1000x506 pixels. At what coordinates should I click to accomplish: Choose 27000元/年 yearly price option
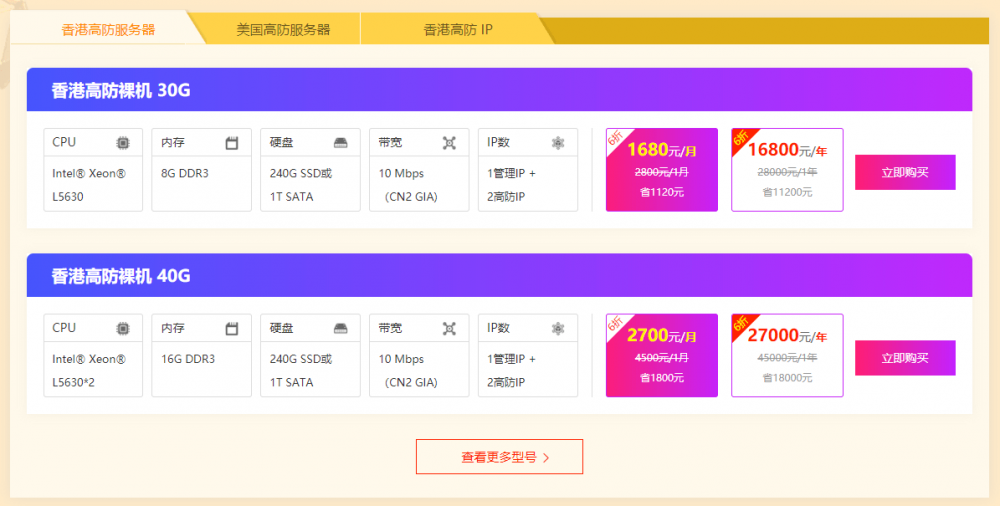tap(787, 355)
